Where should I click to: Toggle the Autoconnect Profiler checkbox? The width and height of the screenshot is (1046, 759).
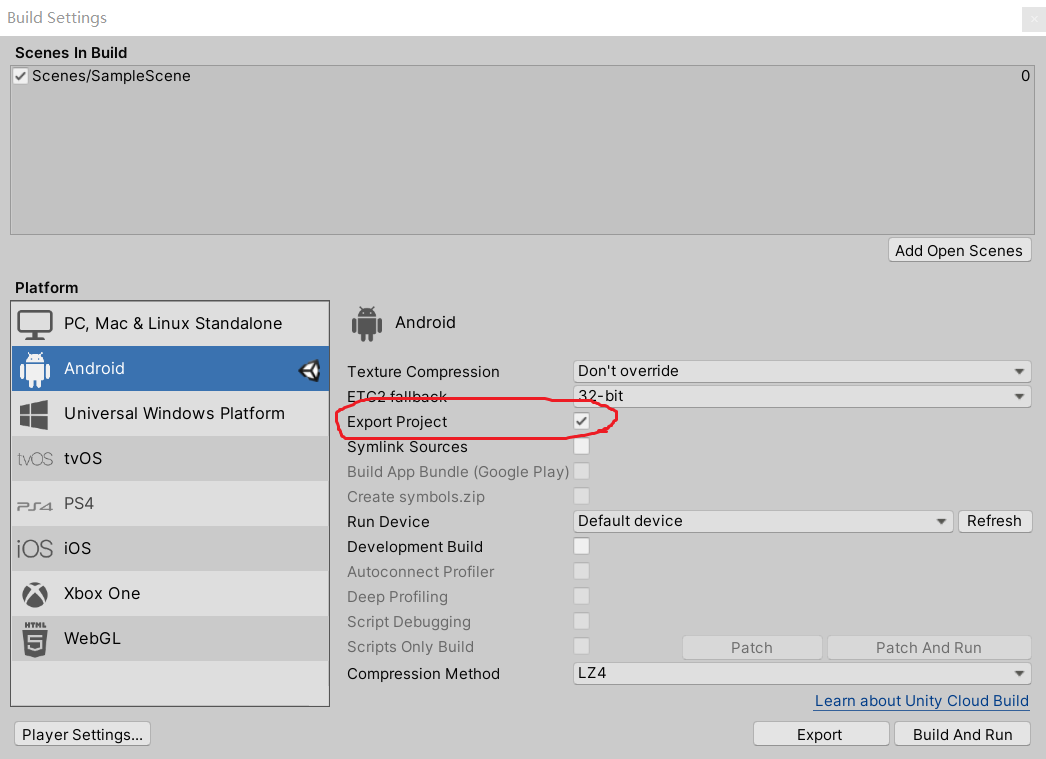[582, 571]
